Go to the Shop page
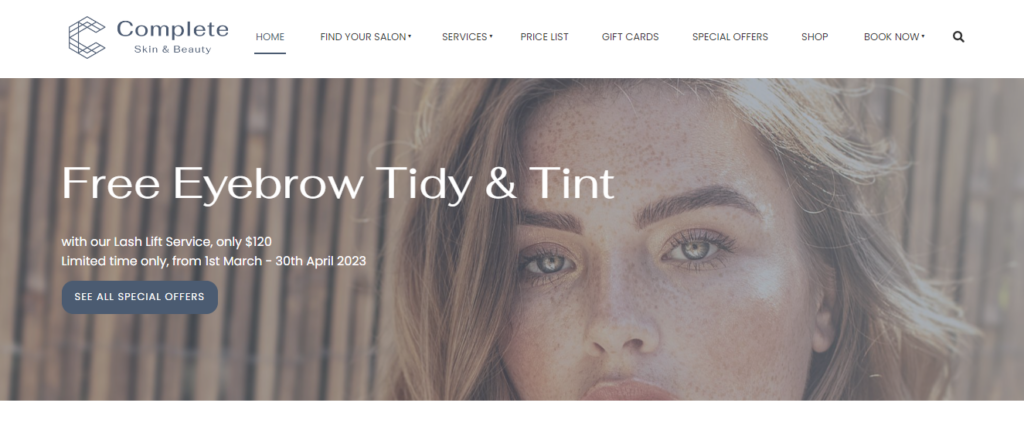 814,37
